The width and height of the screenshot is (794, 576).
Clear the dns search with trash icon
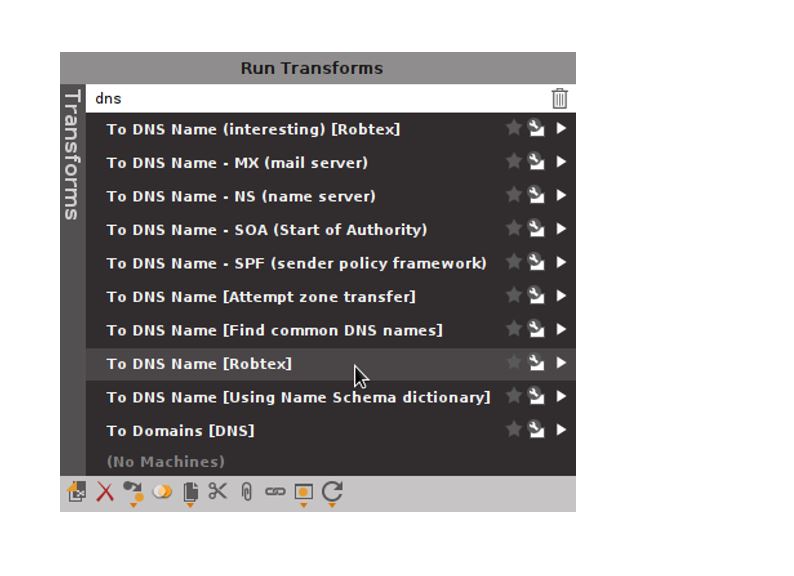559,98
